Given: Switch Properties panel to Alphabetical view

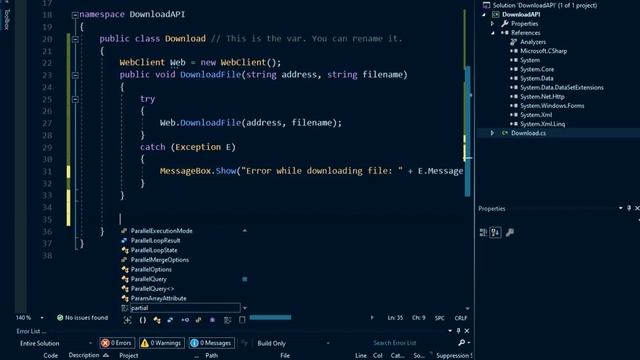Looking at the screenshot, I should click(496, 233).
